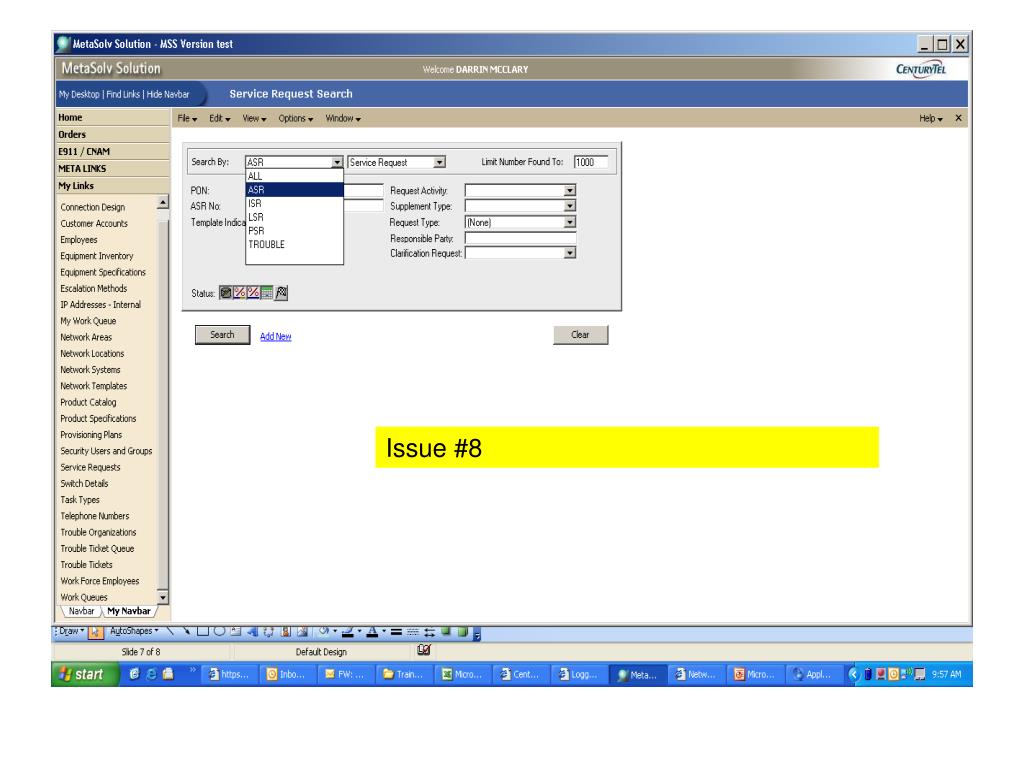Viewport: 1024px width, 768px height.
Task: Click the CenturyTel logo
Action: tap(921, 69)
